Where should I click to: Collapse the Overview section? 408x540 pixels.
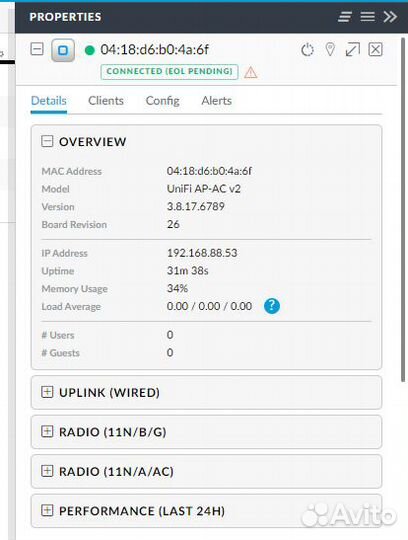(x=47, y=141)
